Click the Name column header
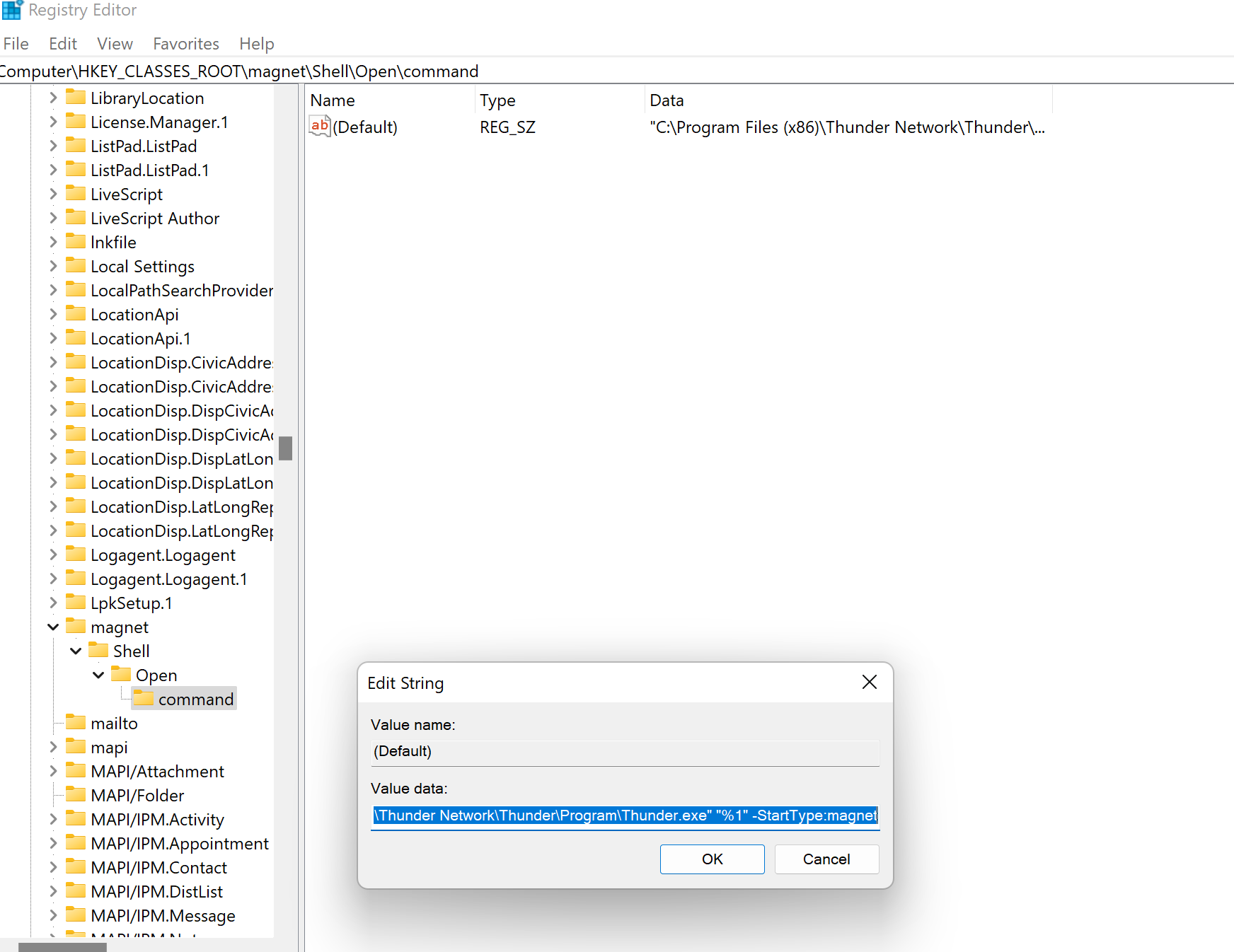This screenshot has height=952, width=1234. click(390, 100)
